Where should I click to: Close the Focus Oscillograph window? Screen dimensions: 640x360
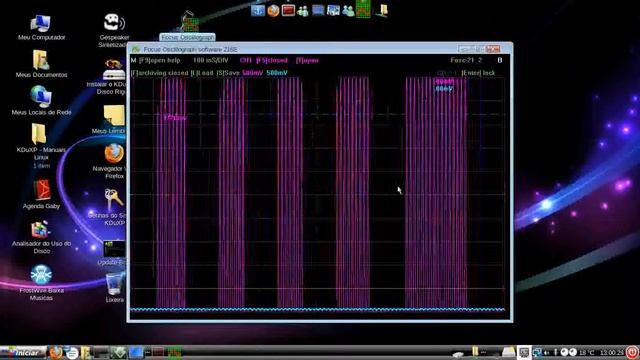pos(493,49)
